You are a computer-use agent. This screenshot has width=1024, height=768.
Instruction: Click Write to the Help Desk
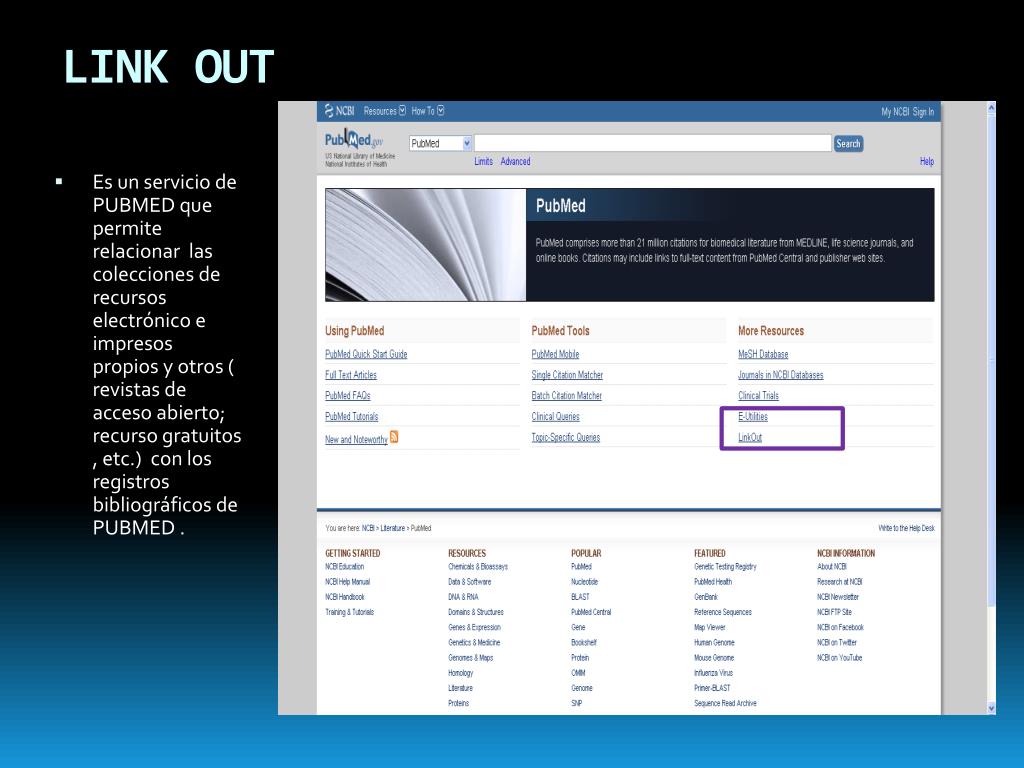(x=906, y=528)
